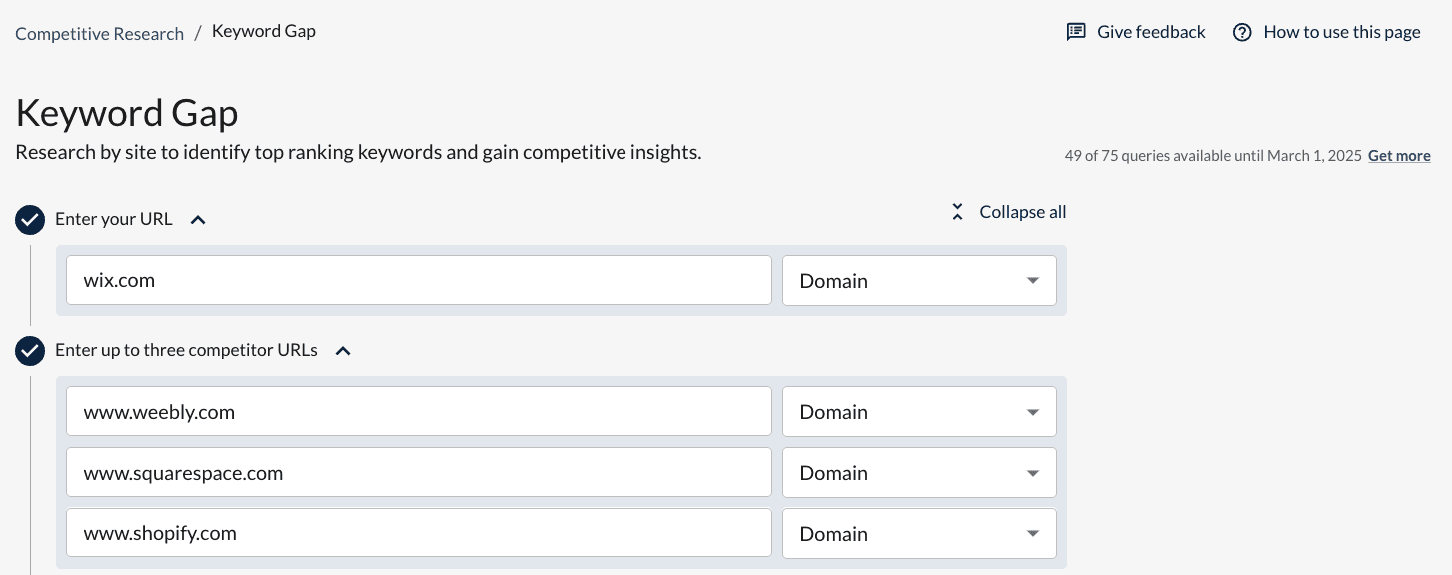Click the www.weebly.com competitor input
This screenshot has width=1452, height=575.
click(418, 412)
